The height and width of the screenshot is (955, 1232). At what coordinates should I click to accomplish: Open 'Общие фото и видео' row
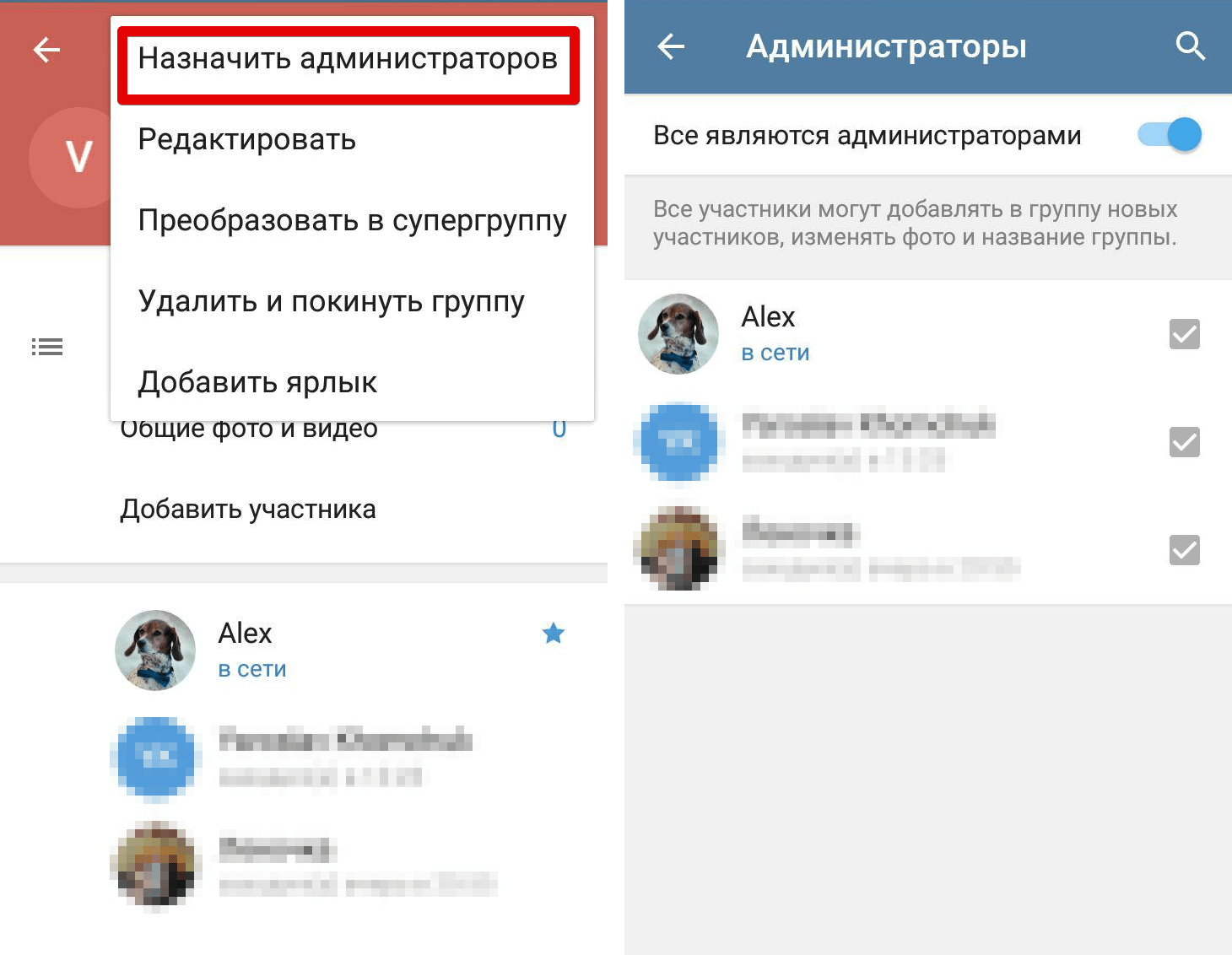343,429
